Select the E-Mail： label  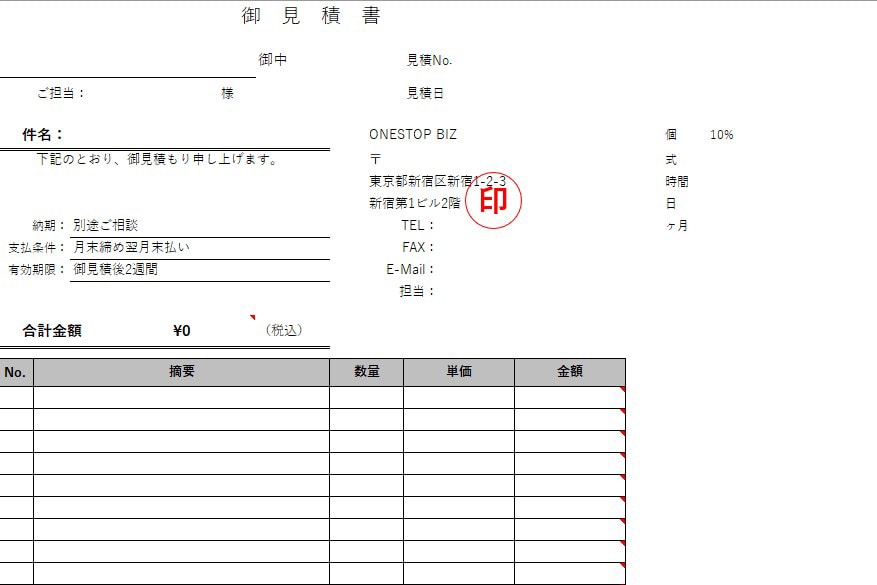[410, 269]
